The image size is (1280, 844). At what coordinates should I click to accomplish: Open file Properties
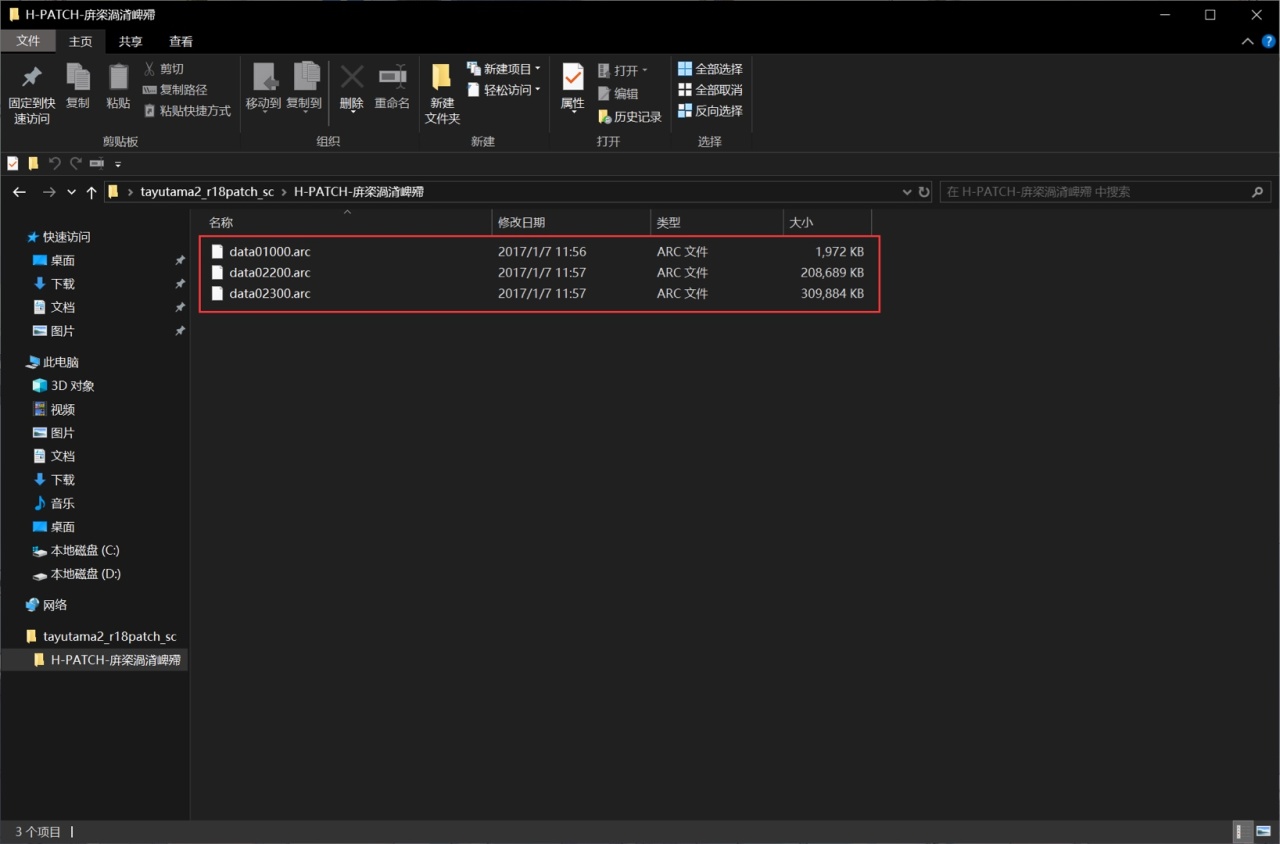tap(573, 88)
